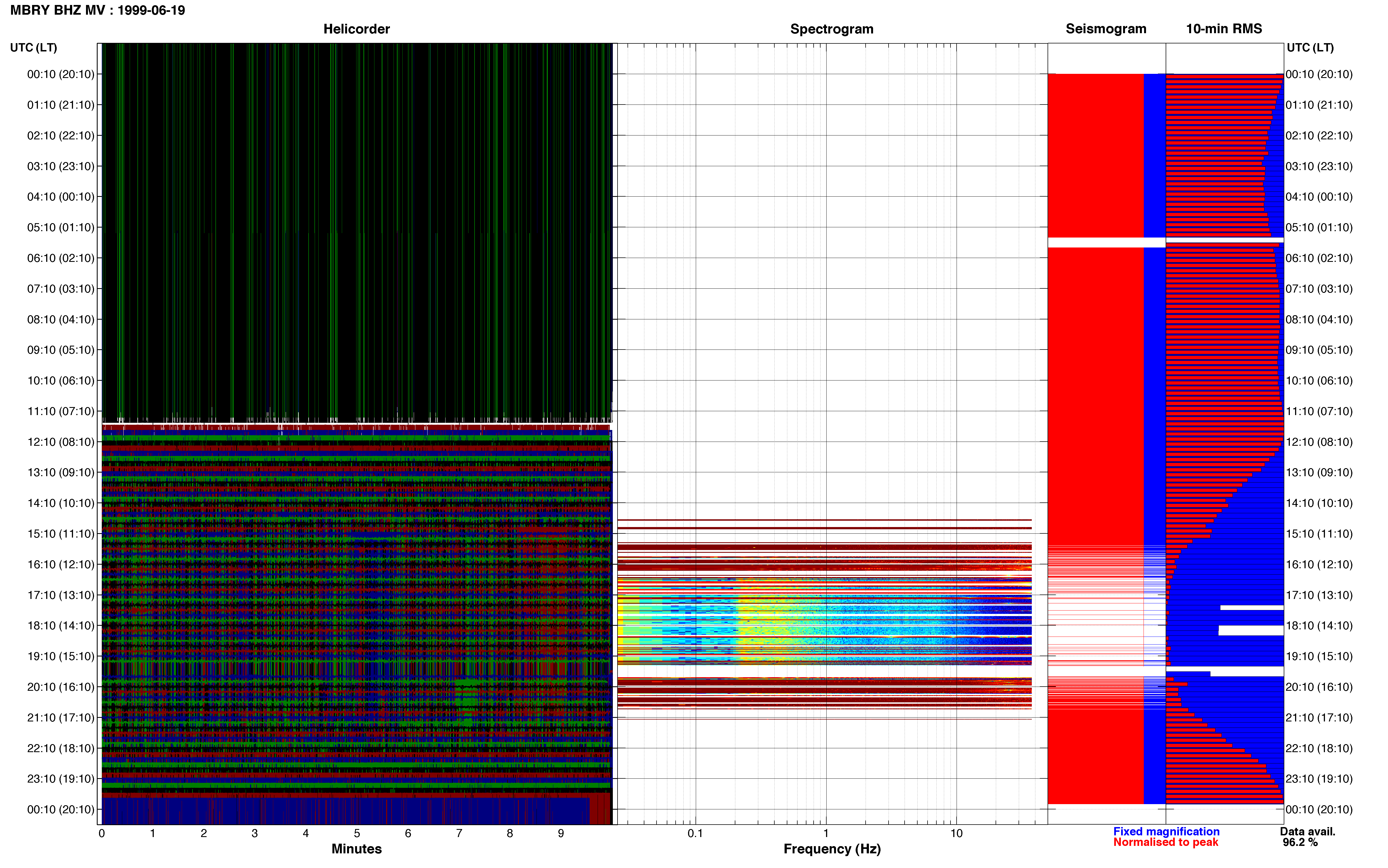Click the right '20:10 (16:10)' time label
The height and width of the screenshot is (868, 1388).
click(1319, 687)
